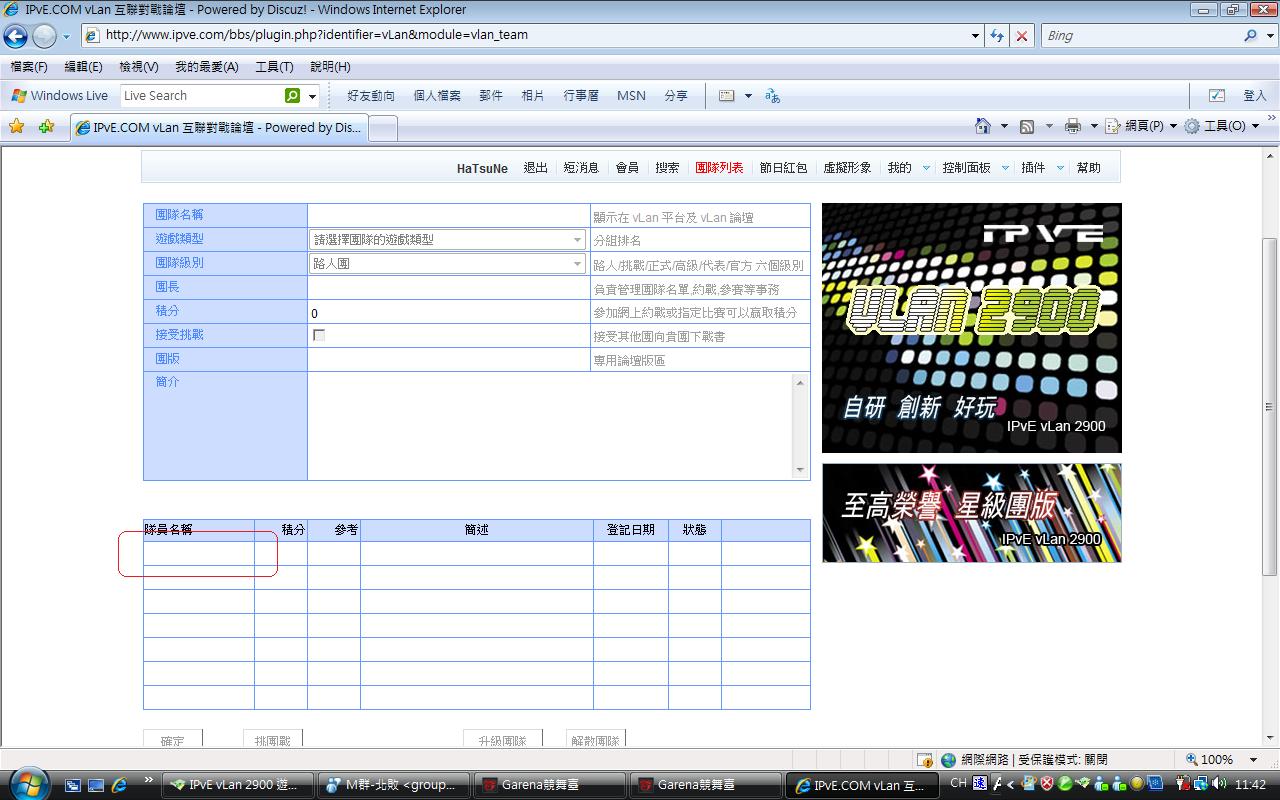Image resolution: width=1280 pixels, height=800 pixels.
Task: Click the red Stop loading icon
Action: [1022, 35]
